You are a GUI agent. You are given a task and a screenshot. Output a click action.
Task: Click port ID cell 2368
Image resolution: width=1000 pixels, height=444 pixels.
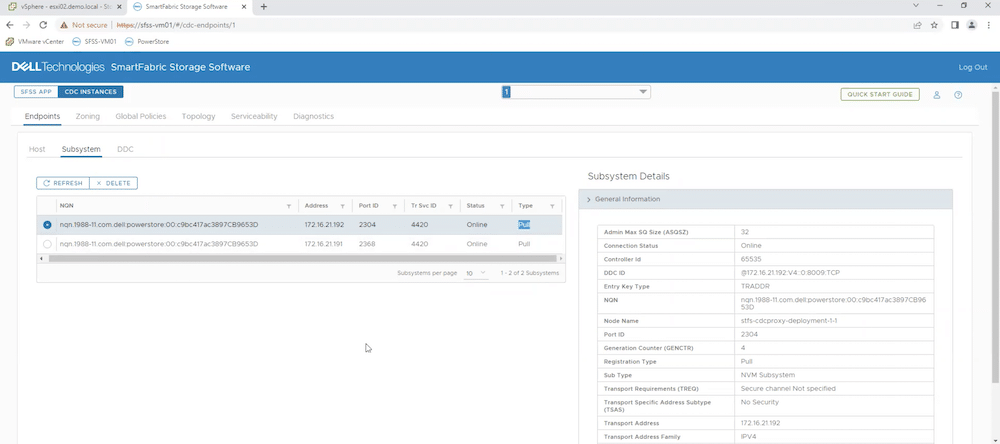(367, 244)
